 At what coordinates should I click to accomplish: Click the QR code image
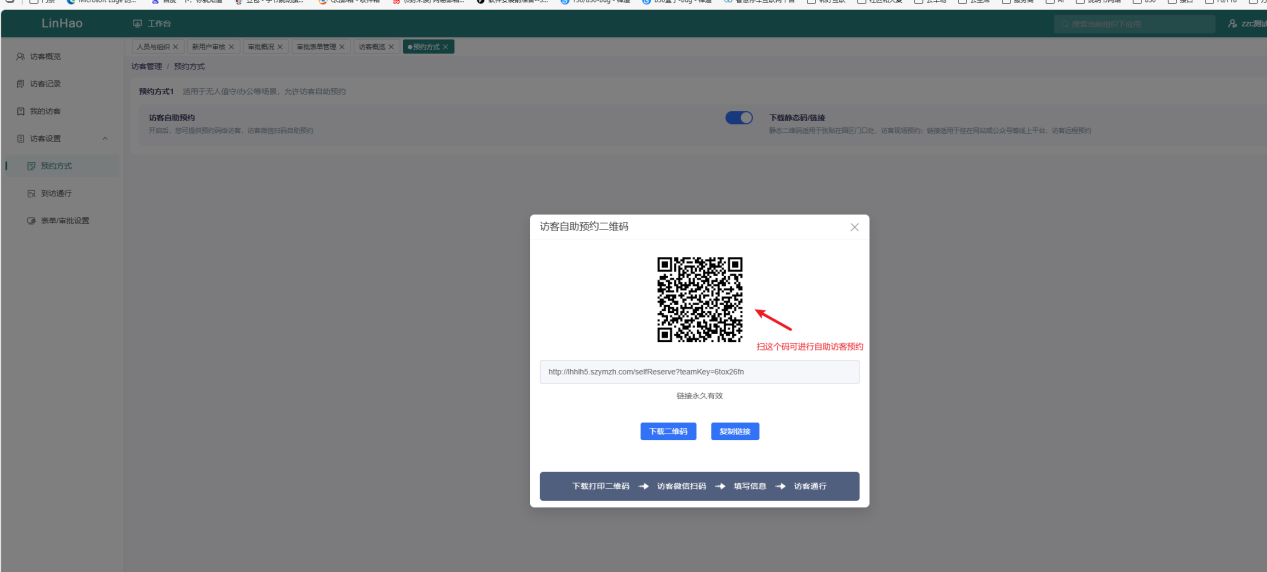click(x=700, y=300)
